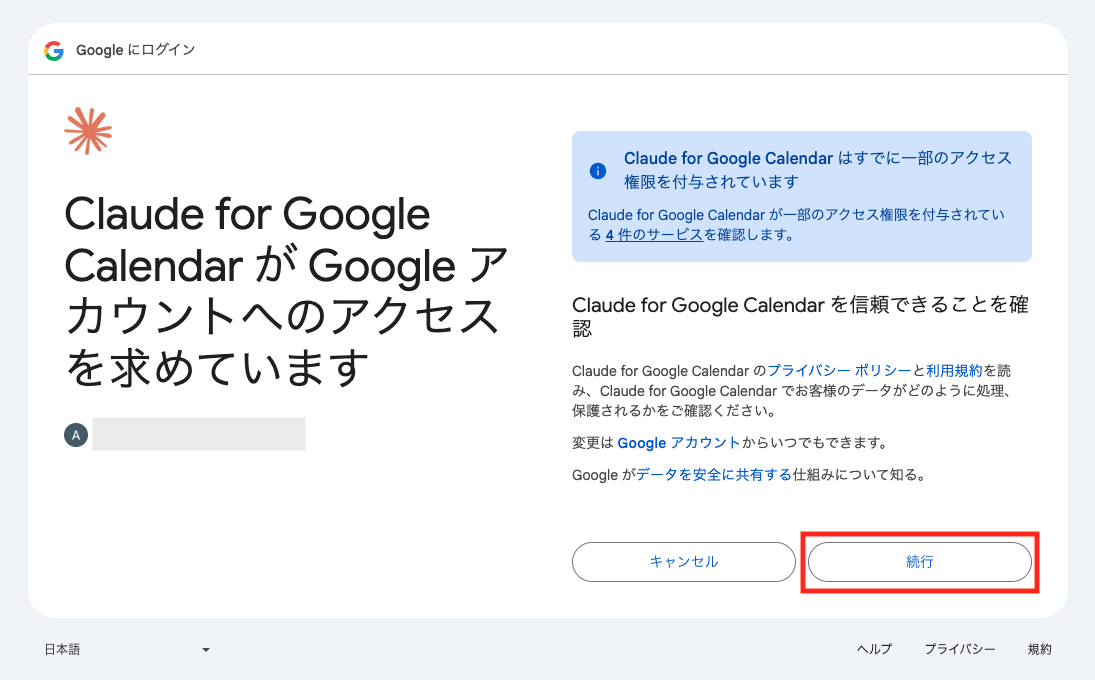
Task: Click the Claude for Google Calendar main heading
Action: click(x=286, y=290)
